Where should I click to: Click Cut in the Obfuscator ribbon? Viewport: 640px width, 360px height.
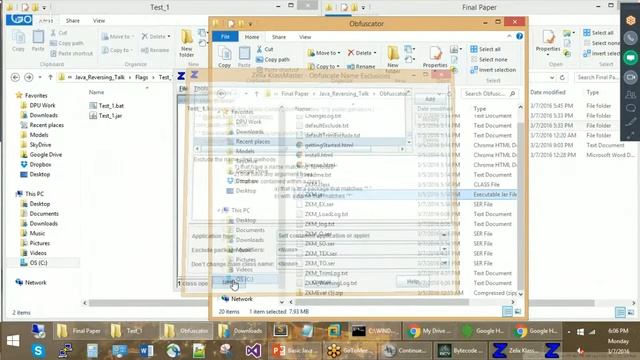click(264, 49)
